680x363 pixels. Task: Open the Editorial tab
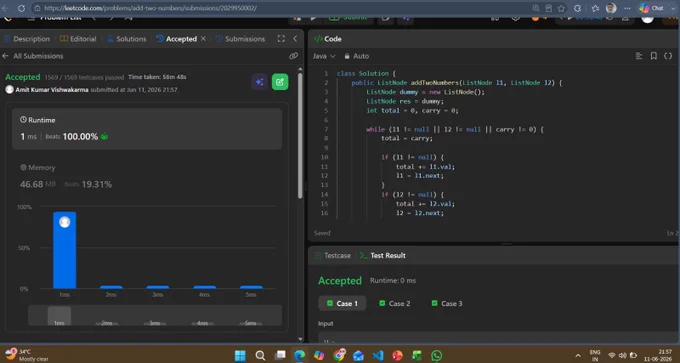[x=78, y=39]
